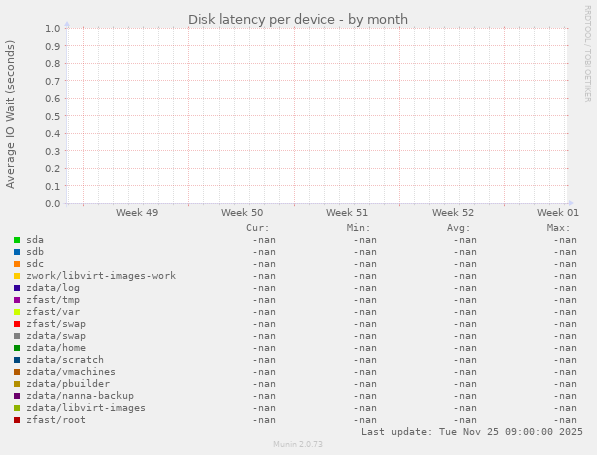Click the Munin 2.0.73 version text

pos(298,444)
